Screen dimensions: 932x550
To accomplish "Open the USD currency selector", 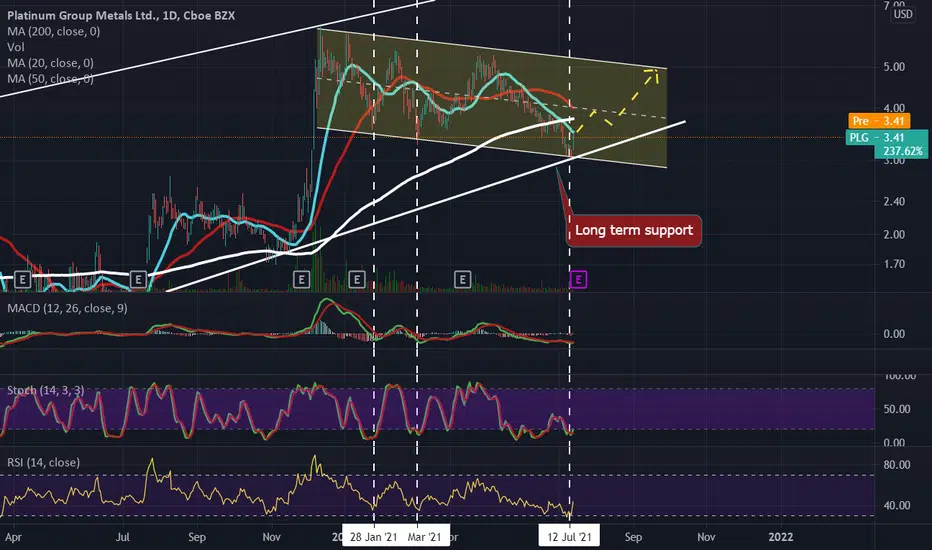I will pyautogui.click(x=903, y=14).
